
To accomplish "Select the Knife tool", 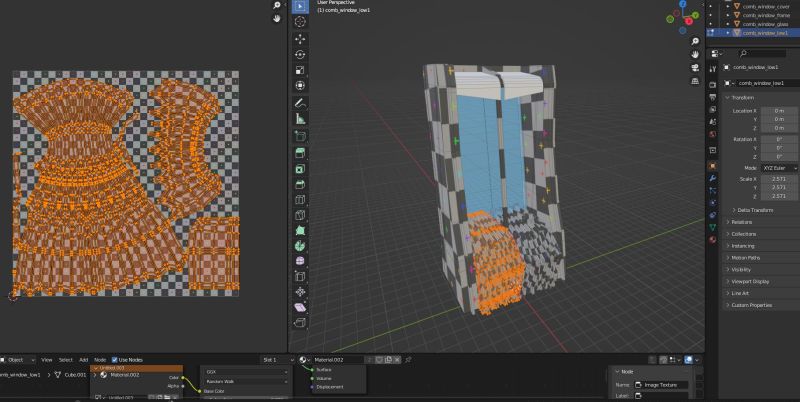I will click(300, 215).
